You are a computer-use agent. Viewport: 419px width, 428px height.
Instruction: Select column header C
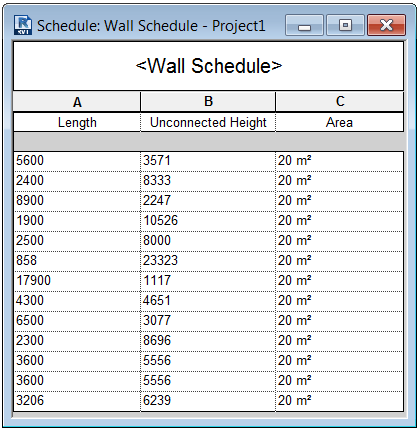point(340,102)
